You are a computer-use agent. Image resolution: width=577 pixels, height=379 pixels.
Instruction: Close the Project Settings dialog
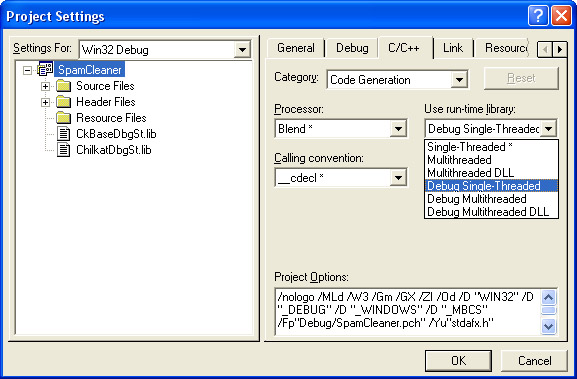point(561,16)
